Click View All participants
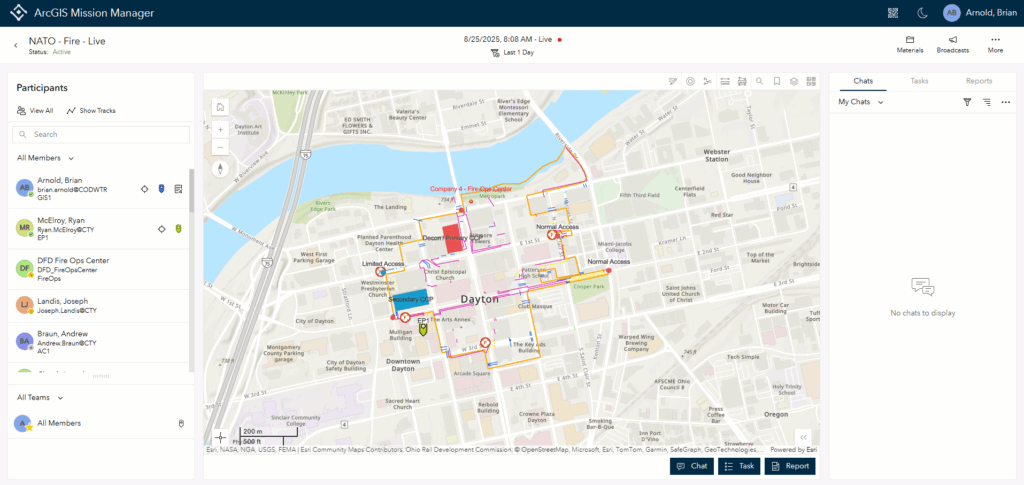The height and width of the screenshot is (485, 1024). click(x=35, y=110)
